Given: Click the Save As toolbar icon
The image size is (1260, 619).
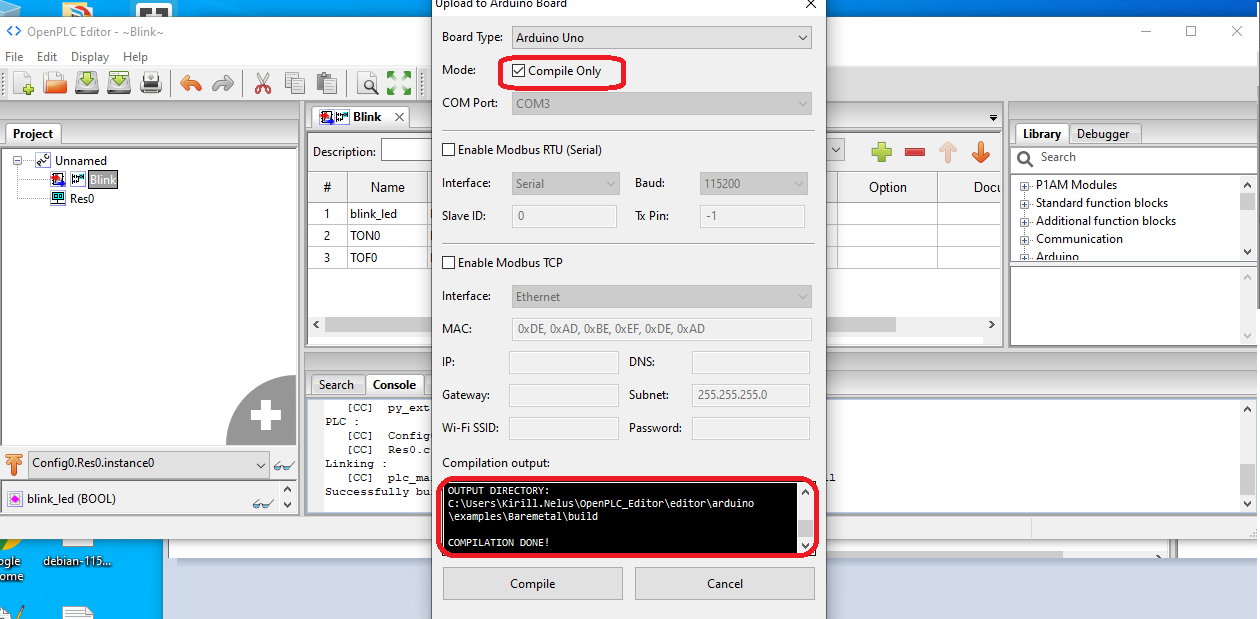Looking at the screenshot, I should pyautogui.click(x=119, y=83).
